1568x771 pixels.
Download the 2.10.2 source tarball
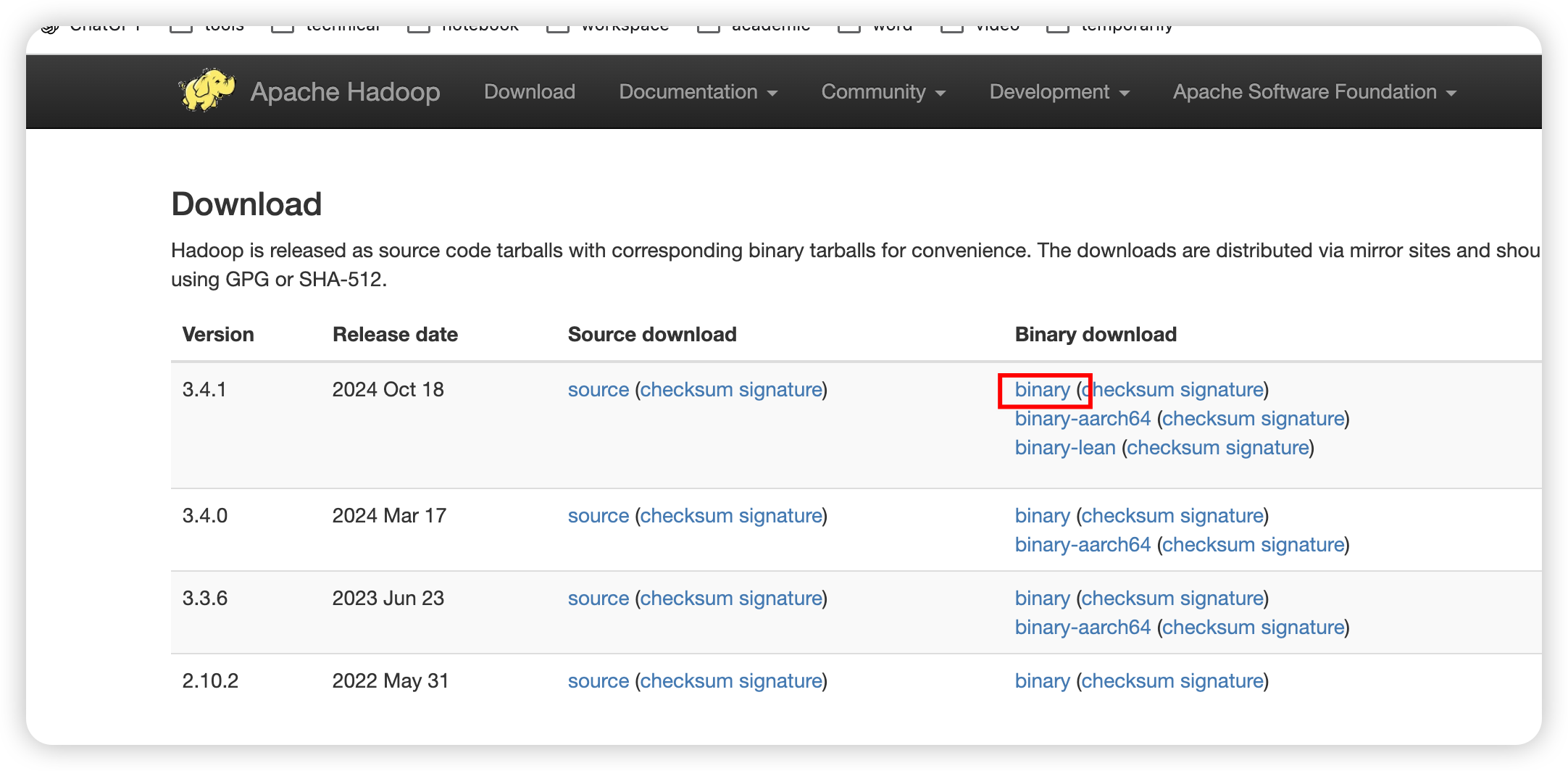tap(599, 681)
